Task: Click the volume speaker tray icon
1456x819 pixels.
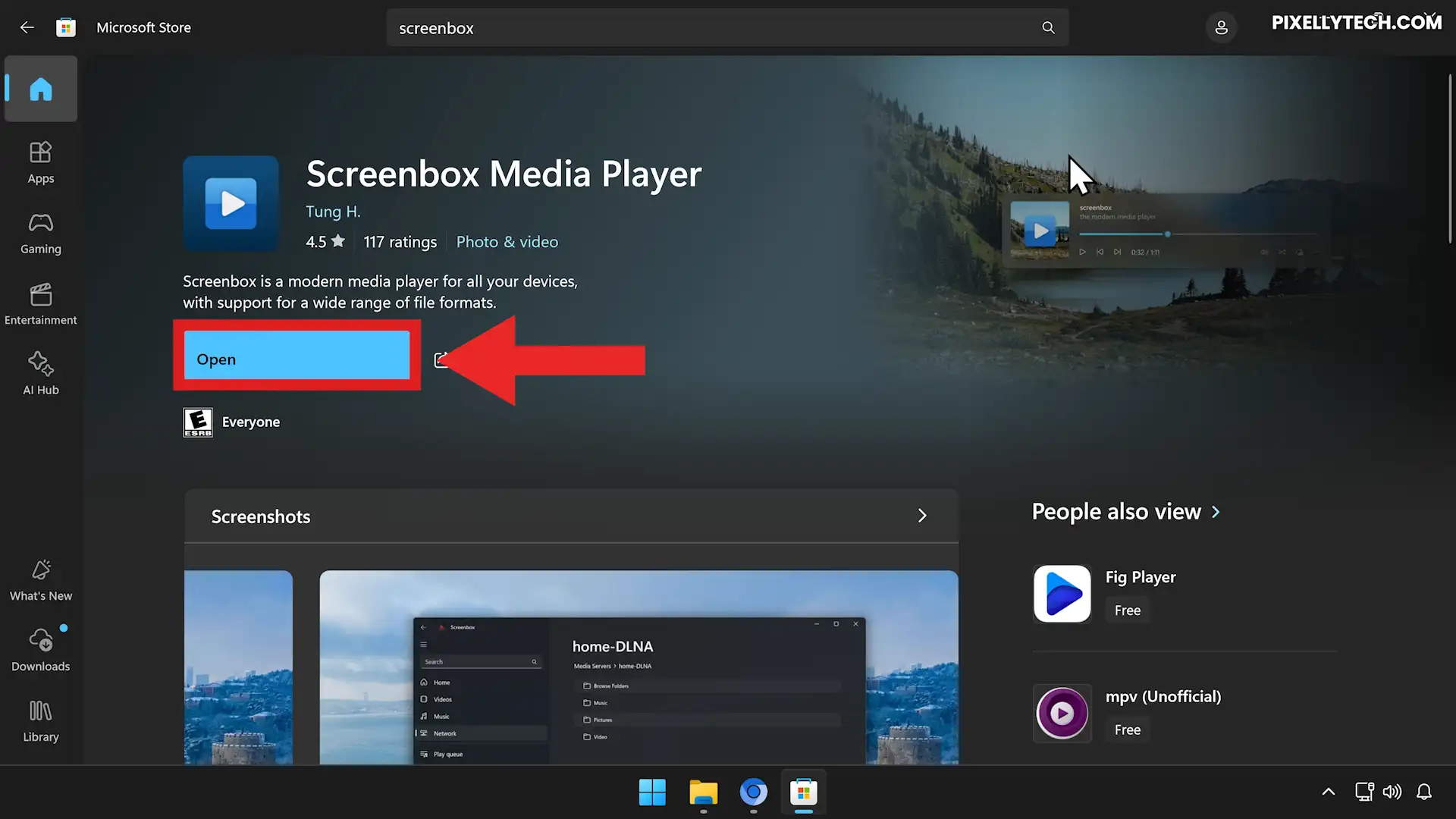Action: 1392,792
